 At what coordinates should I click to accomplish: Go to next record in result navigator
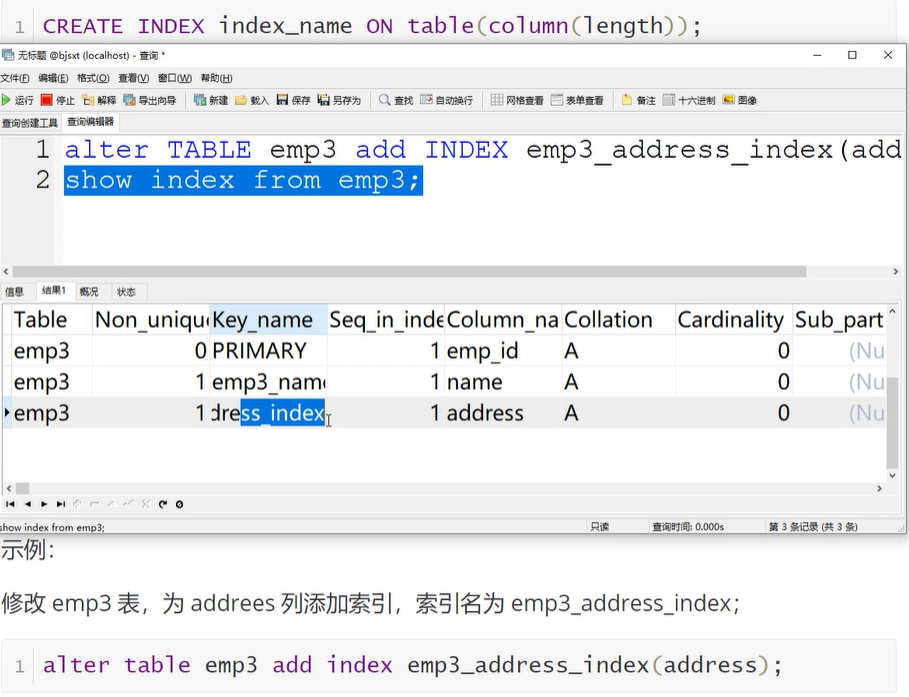44,504
